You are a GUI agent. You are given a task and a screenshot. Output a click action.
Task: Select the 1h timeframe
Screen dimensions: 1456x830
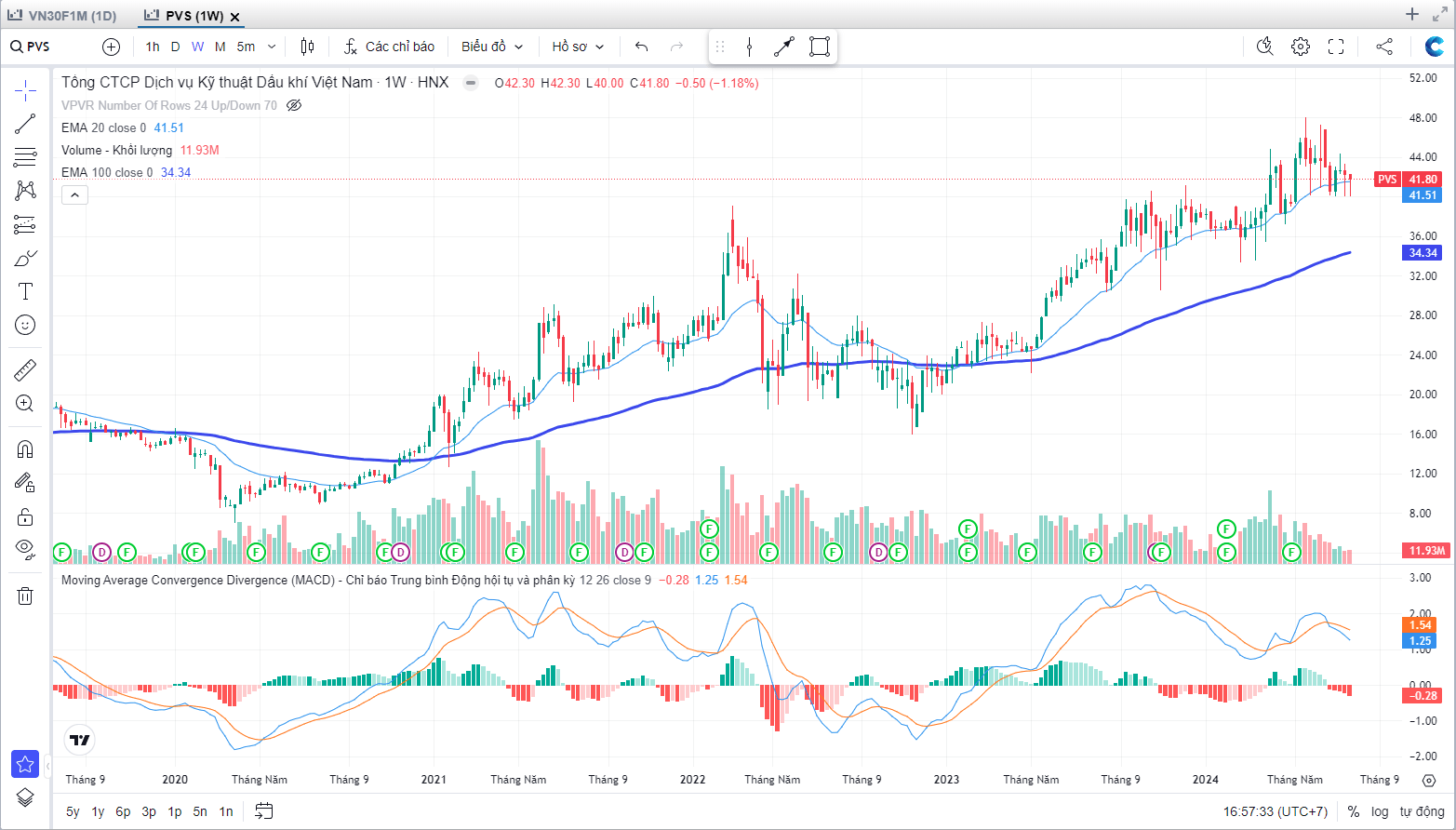[x=153, y=47]
